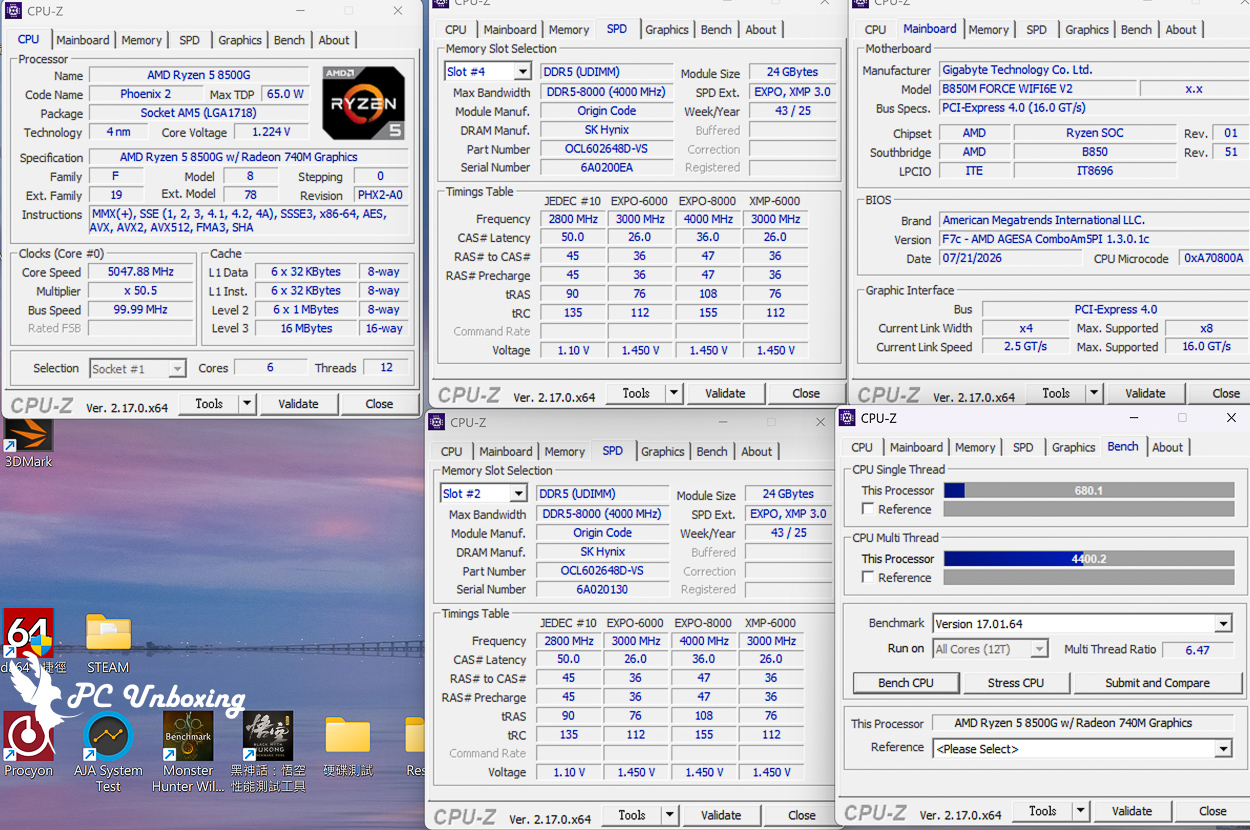The image size is (1250, 830).
Task: Open the Run on All Cores (12T) dropdown
Action: tap(1039, 649)
